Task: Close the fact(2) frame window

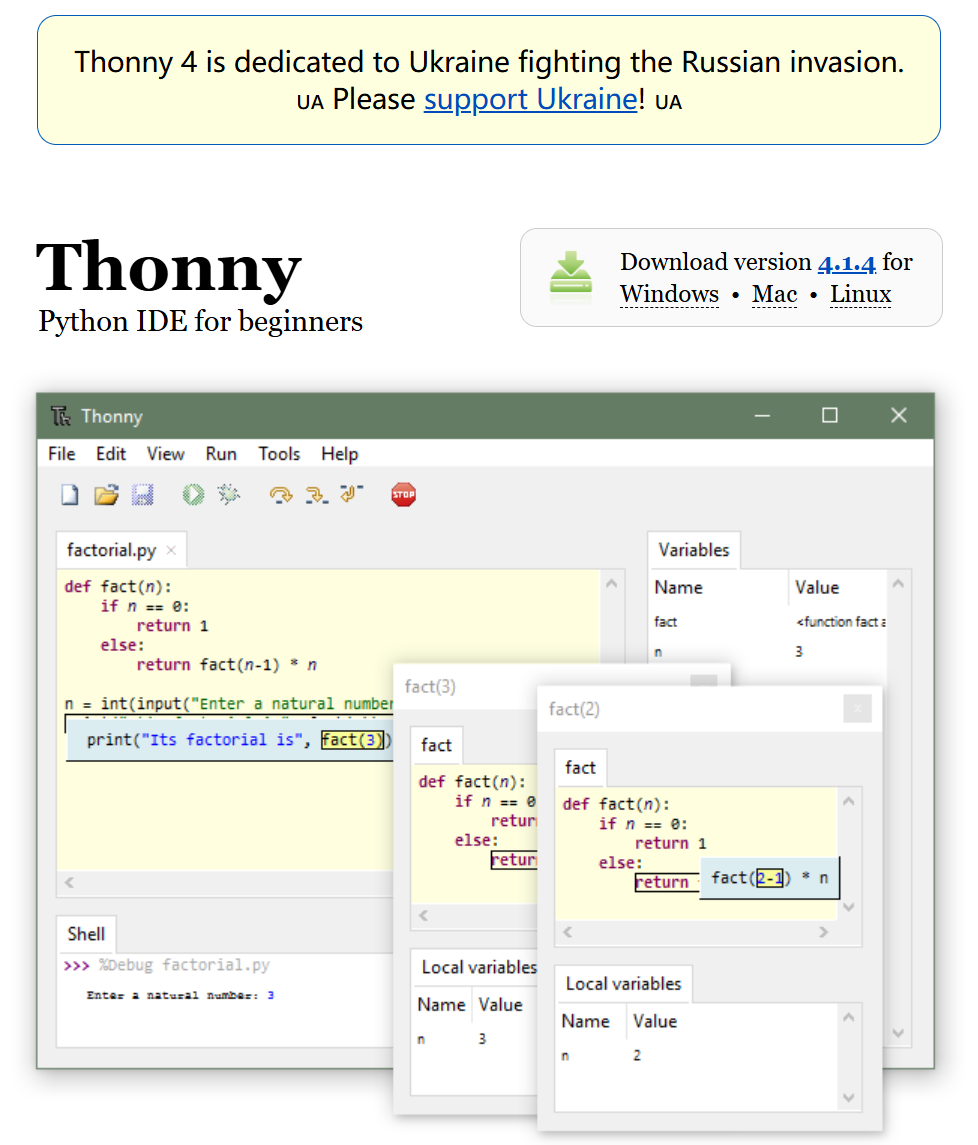Action: point(857,708)
